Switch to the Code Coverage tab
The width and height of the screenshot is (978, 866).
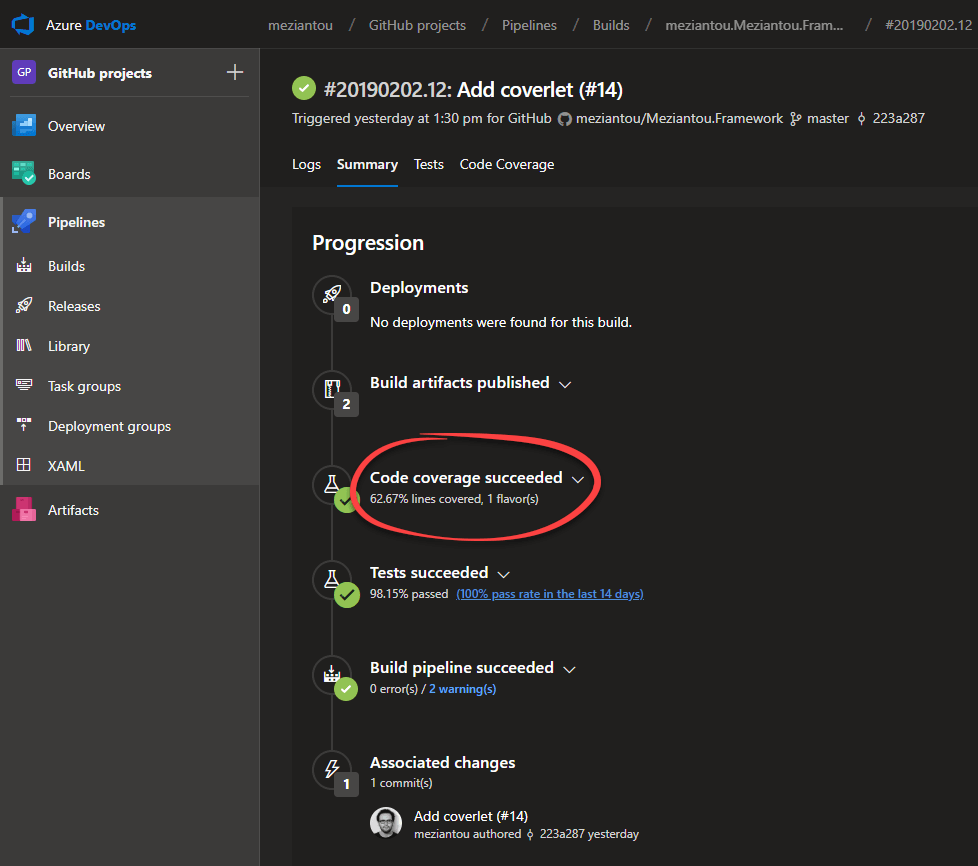tap(506, 164)
